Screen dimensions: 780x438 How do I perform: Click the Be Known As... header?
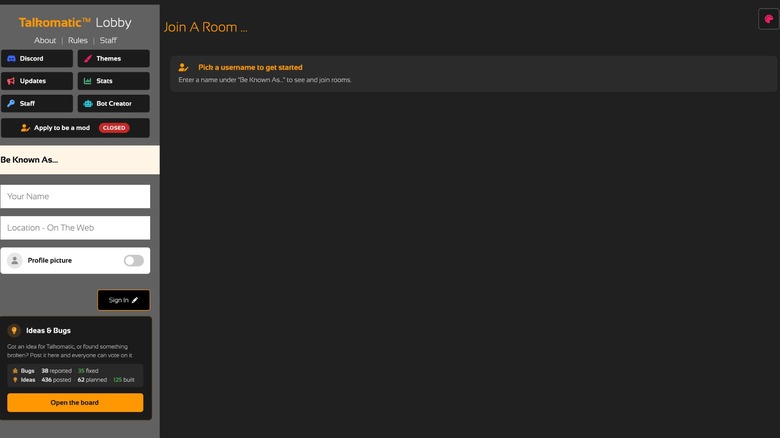29,160
